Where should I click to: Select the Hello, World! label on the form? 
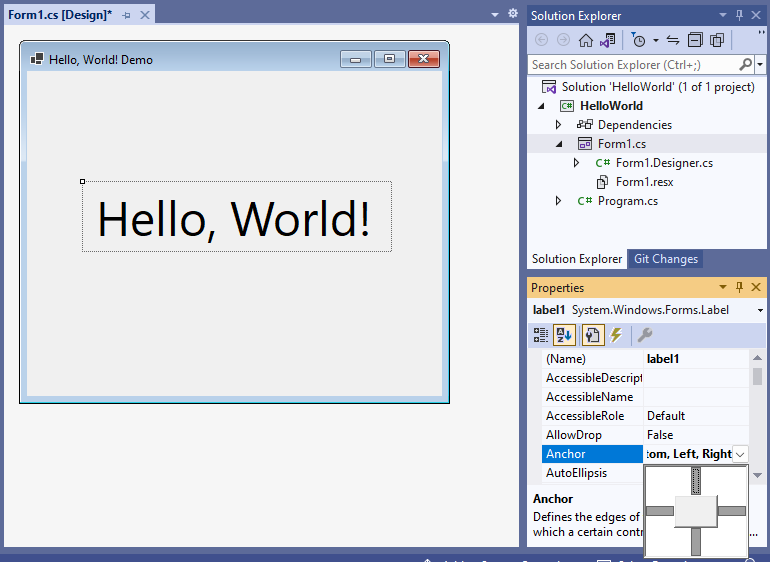pos(236,217)
